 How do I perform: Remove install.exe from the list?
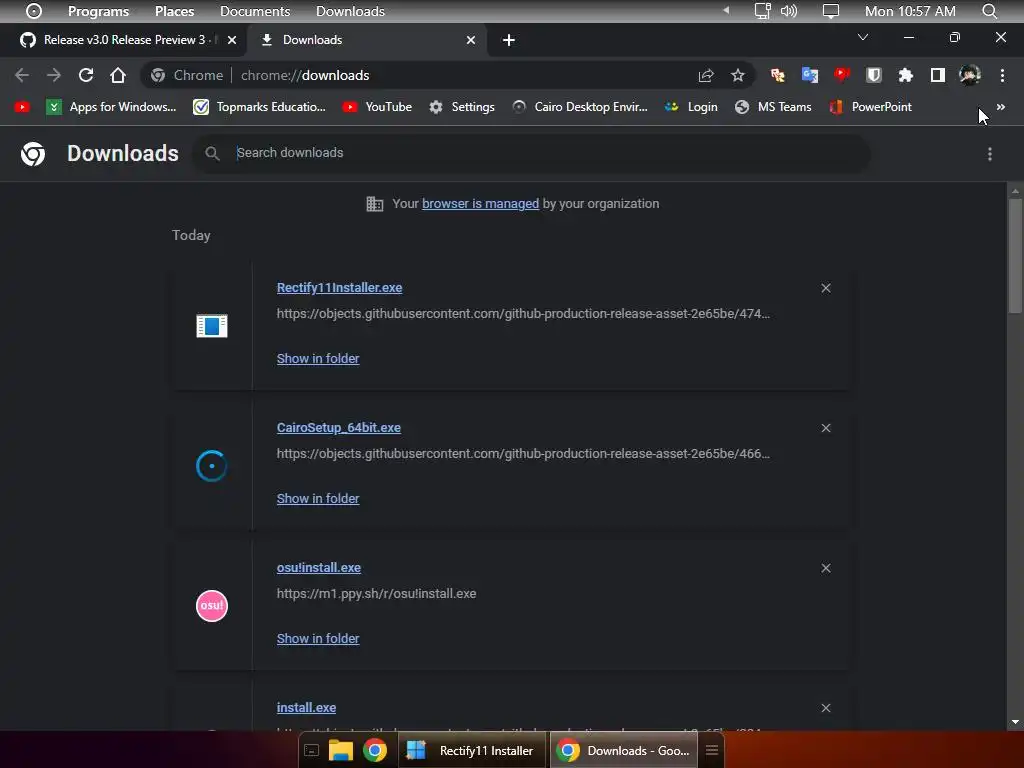point(825,708)
